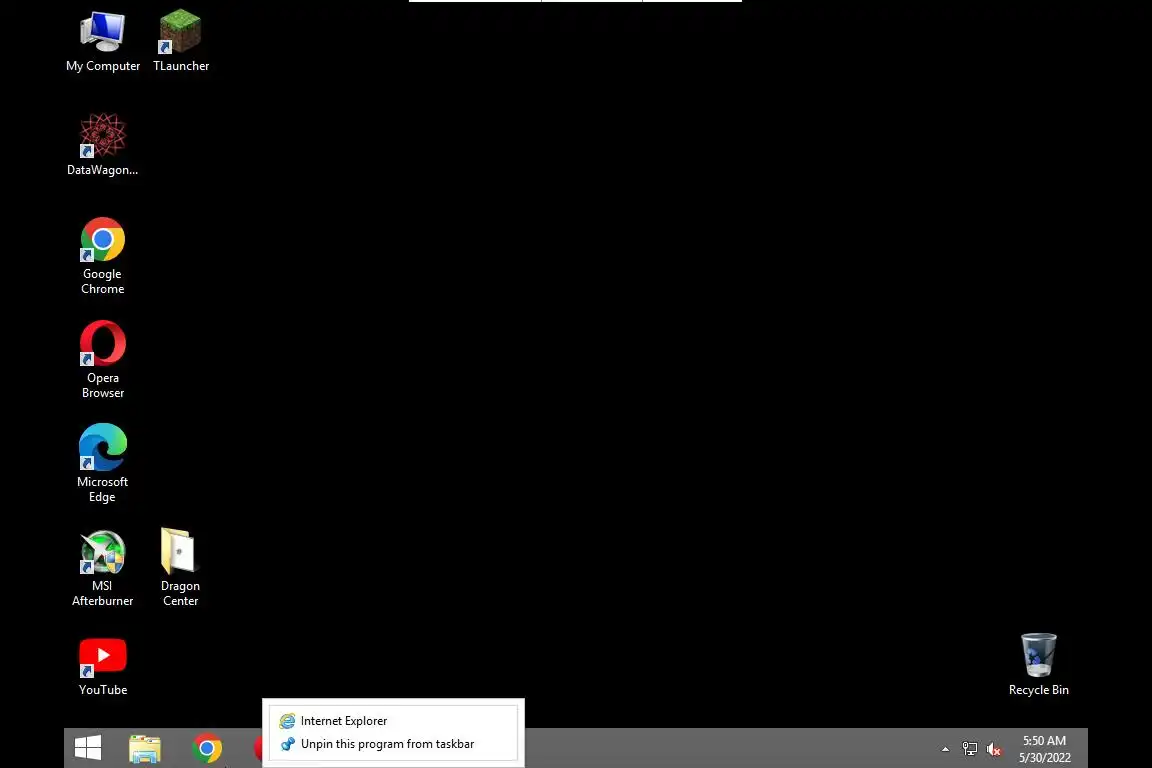Select the TLauncher Minecraft shortcut
Image resolution: width=1152 pixels, height=768 pixels.
(x=181, y=42)
